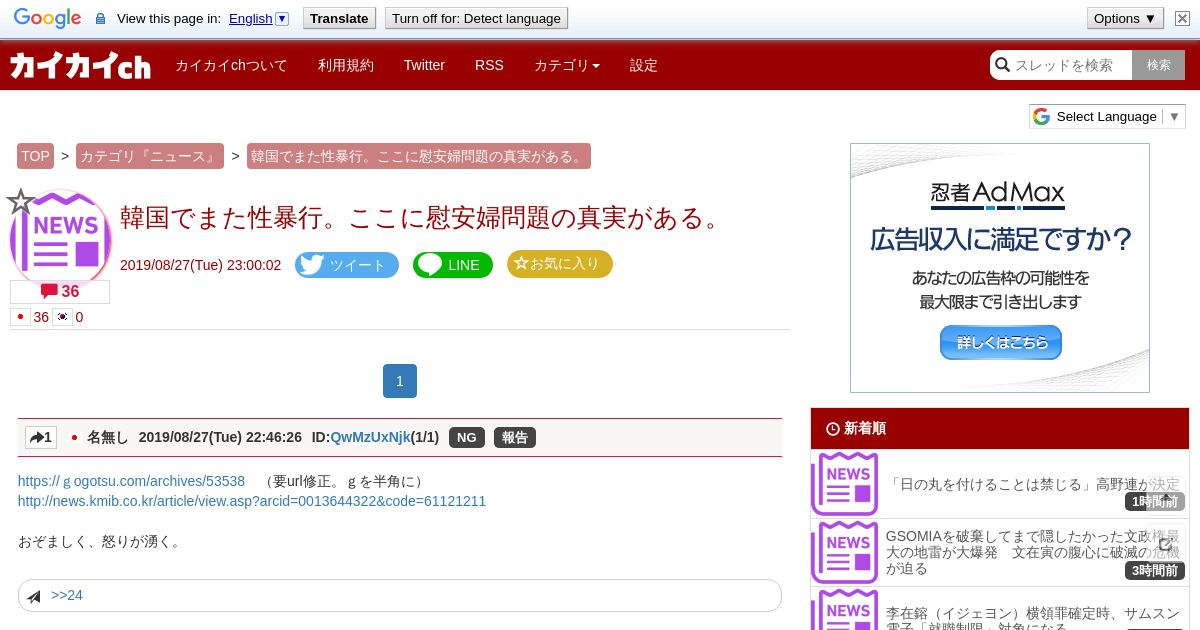
Task: Open the English language dropdown arrow
Action: coord(282,18)
